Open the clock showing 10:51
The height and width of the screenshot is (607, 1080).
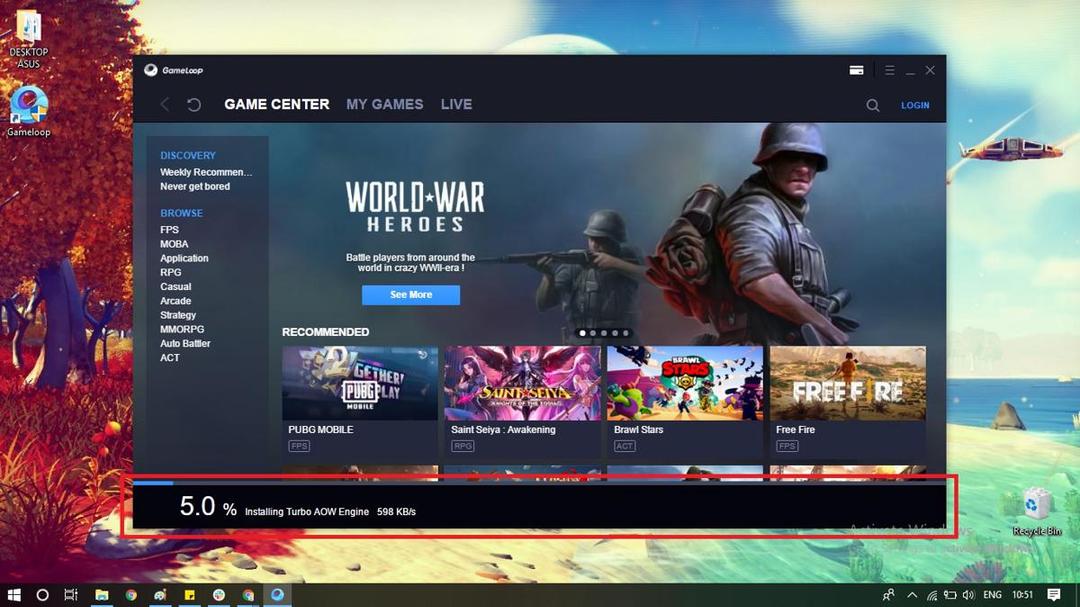1023,595
